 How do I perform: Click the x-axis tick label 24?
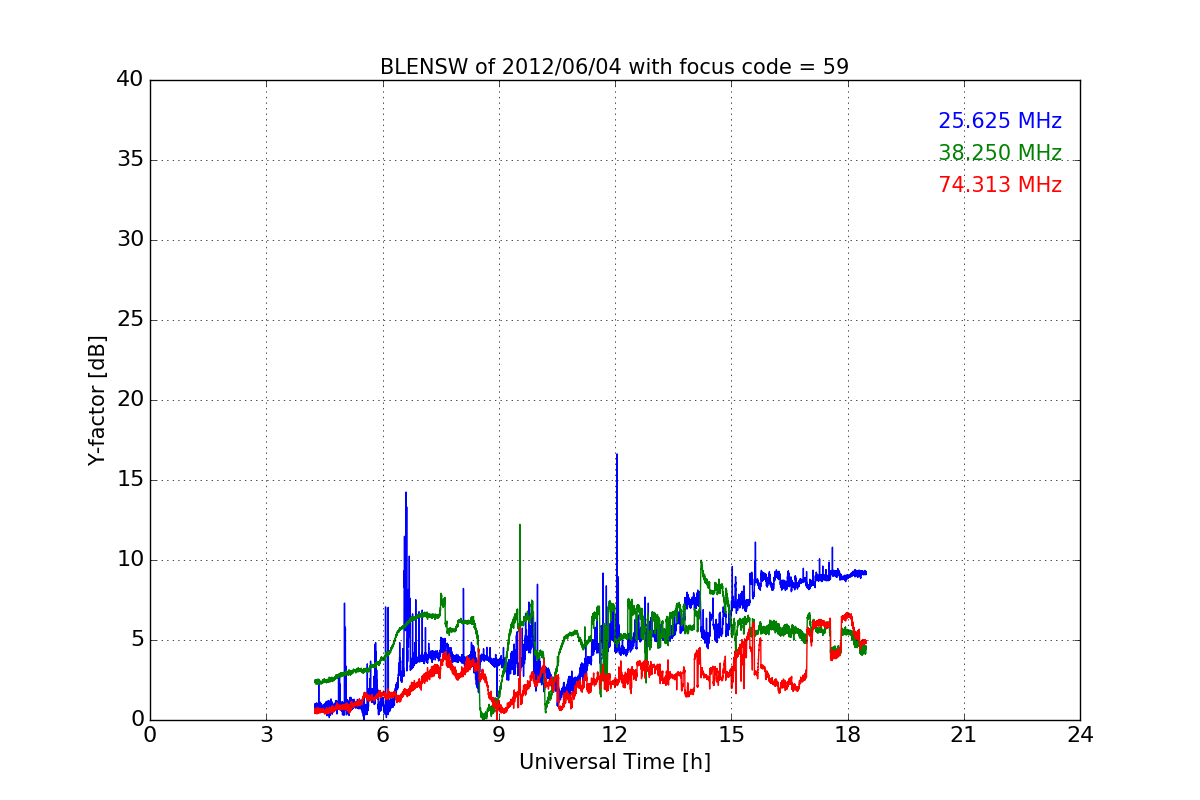pyautogui.click(x=1080, y=735)
